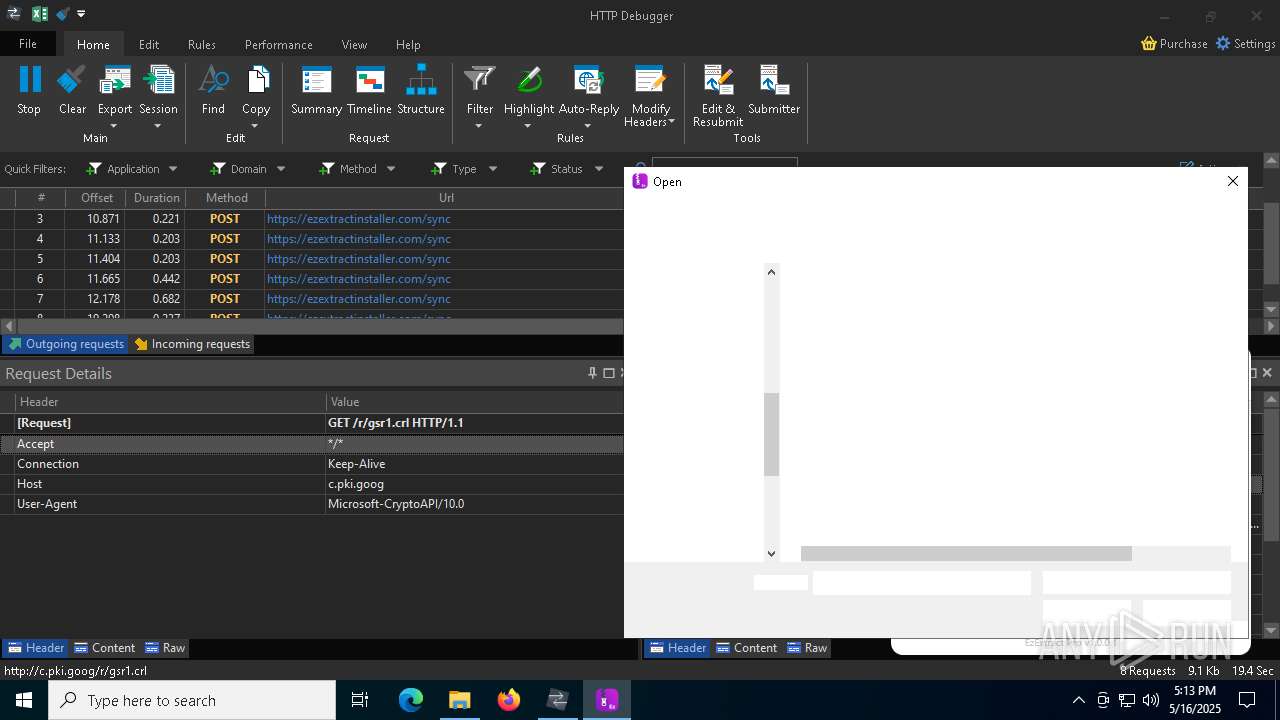Open request 5 URL link

[359, 259]
